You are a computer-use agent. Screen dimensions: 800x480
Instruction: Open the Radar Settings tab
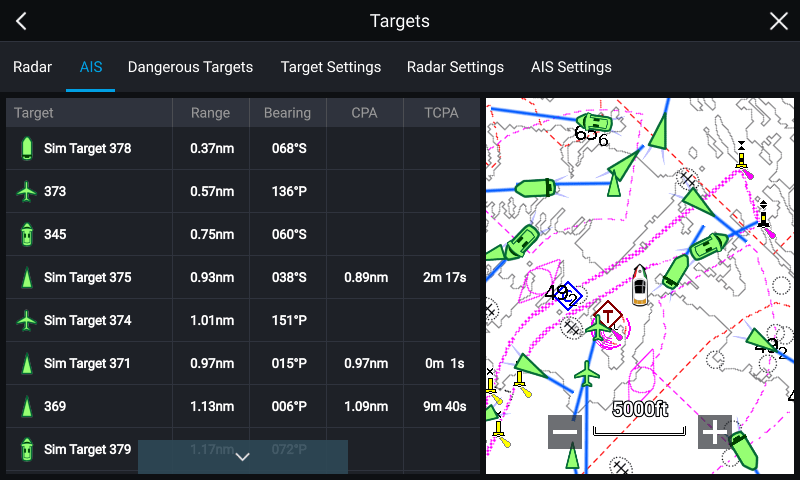[x=455, y=67]
